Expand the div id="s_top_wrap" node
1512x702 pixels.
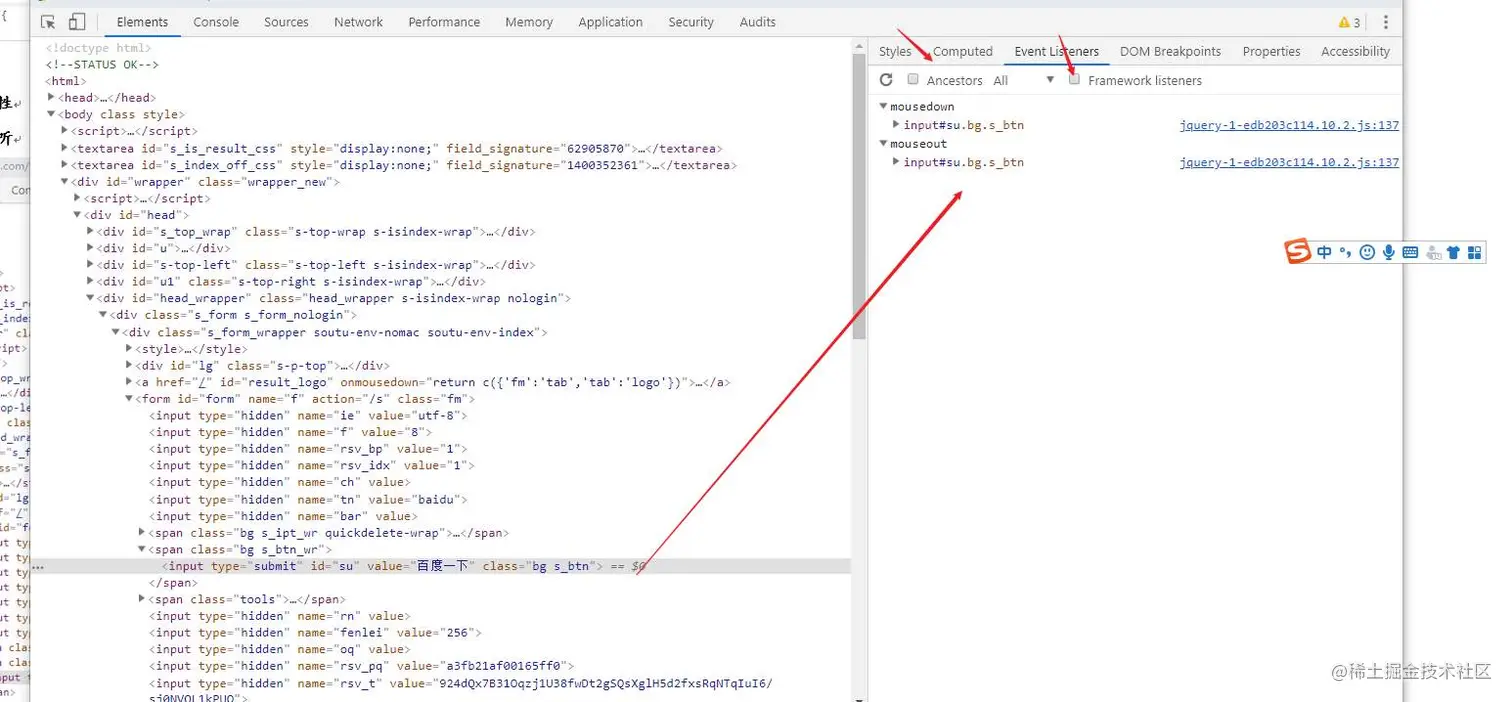coord(90,232)
